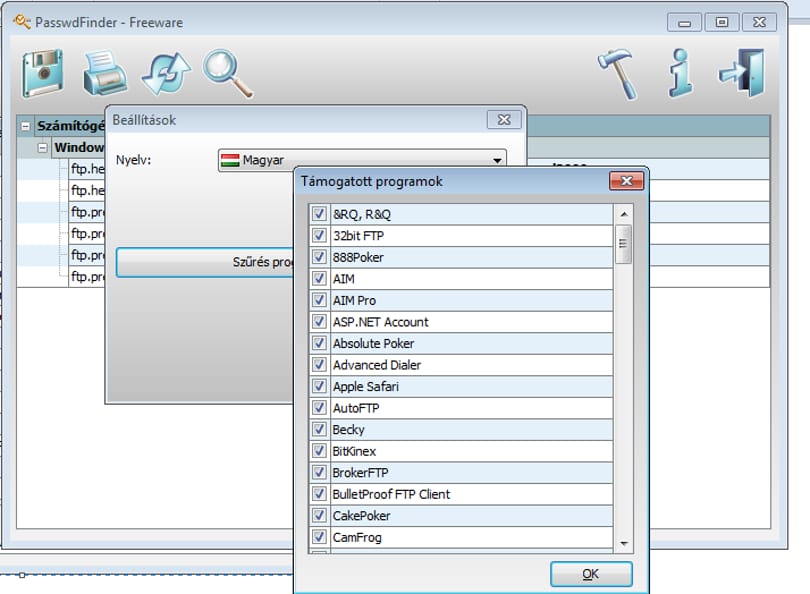The width and height of the screenshot is (810, 594).
Task: Disable the BulletProof FTP Client checkbox
Action: [x=319, y=493]
